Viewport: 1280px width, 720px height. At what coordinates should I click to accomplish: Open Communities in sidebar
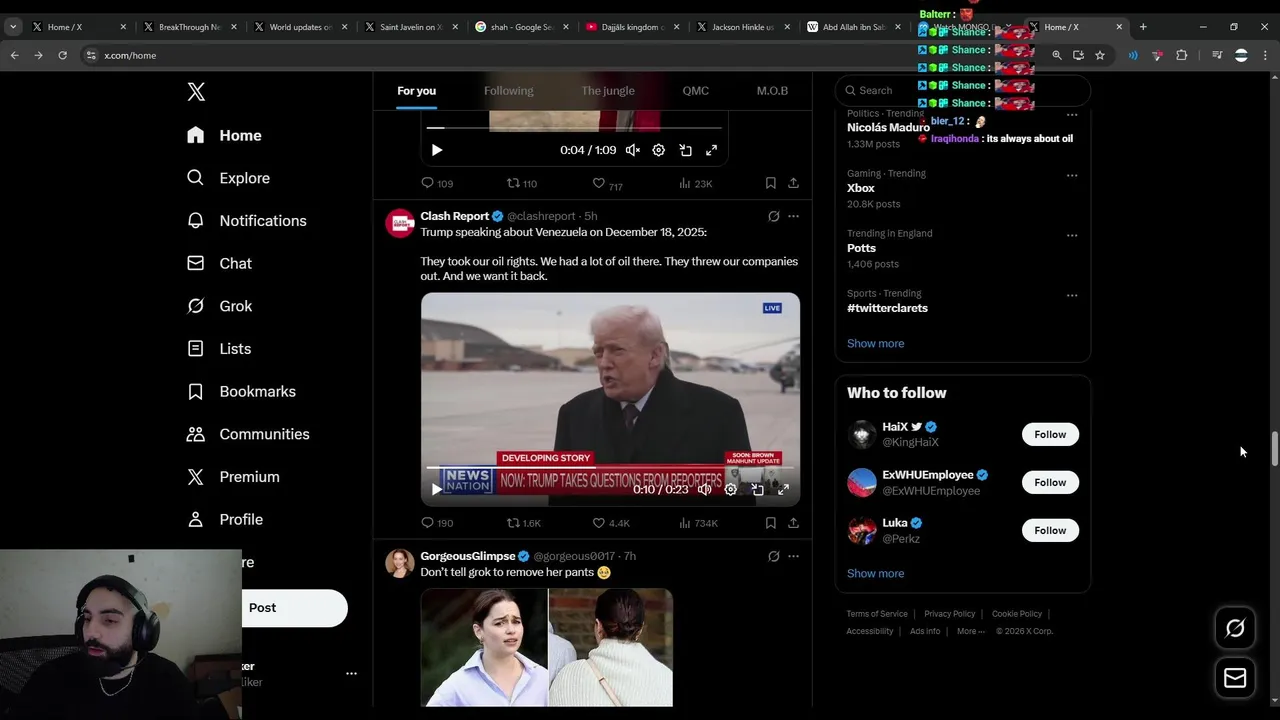pyautogui.click(x=248, y=434)
